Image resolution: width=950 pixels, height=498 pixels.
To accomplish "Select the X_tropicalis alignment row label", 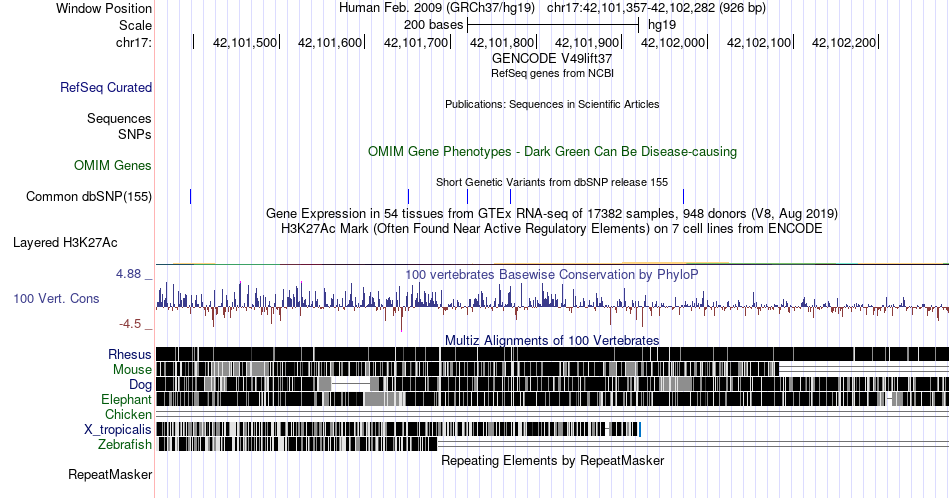I will [118, 430].
